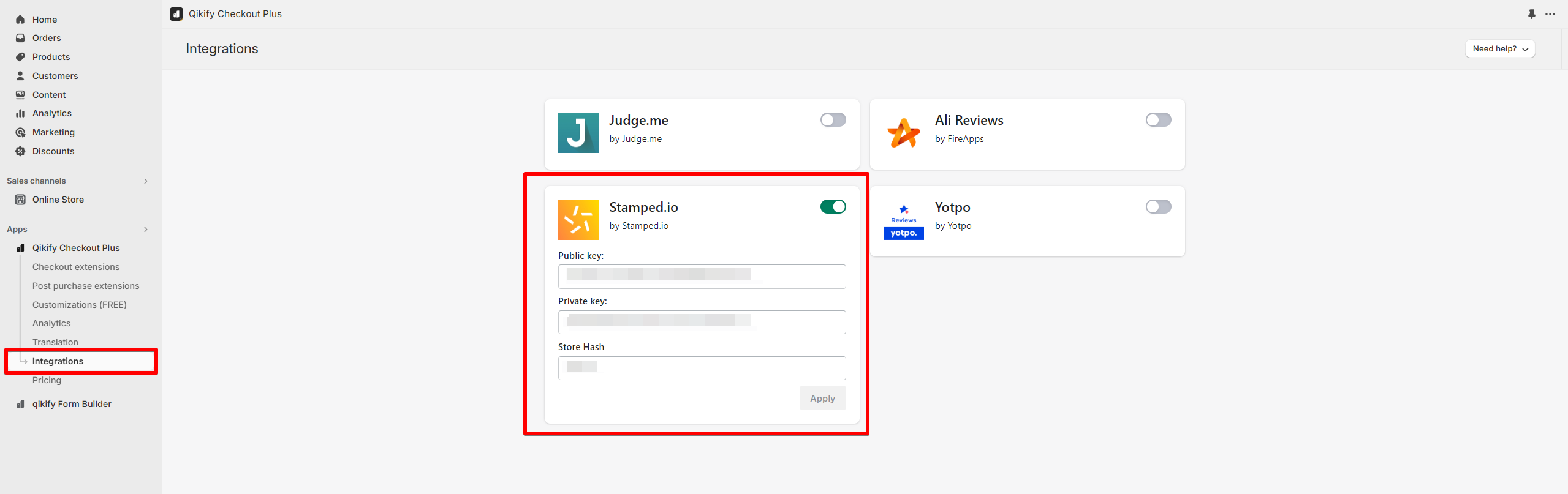Click the Home icon in sidebar

coord(20,20)
